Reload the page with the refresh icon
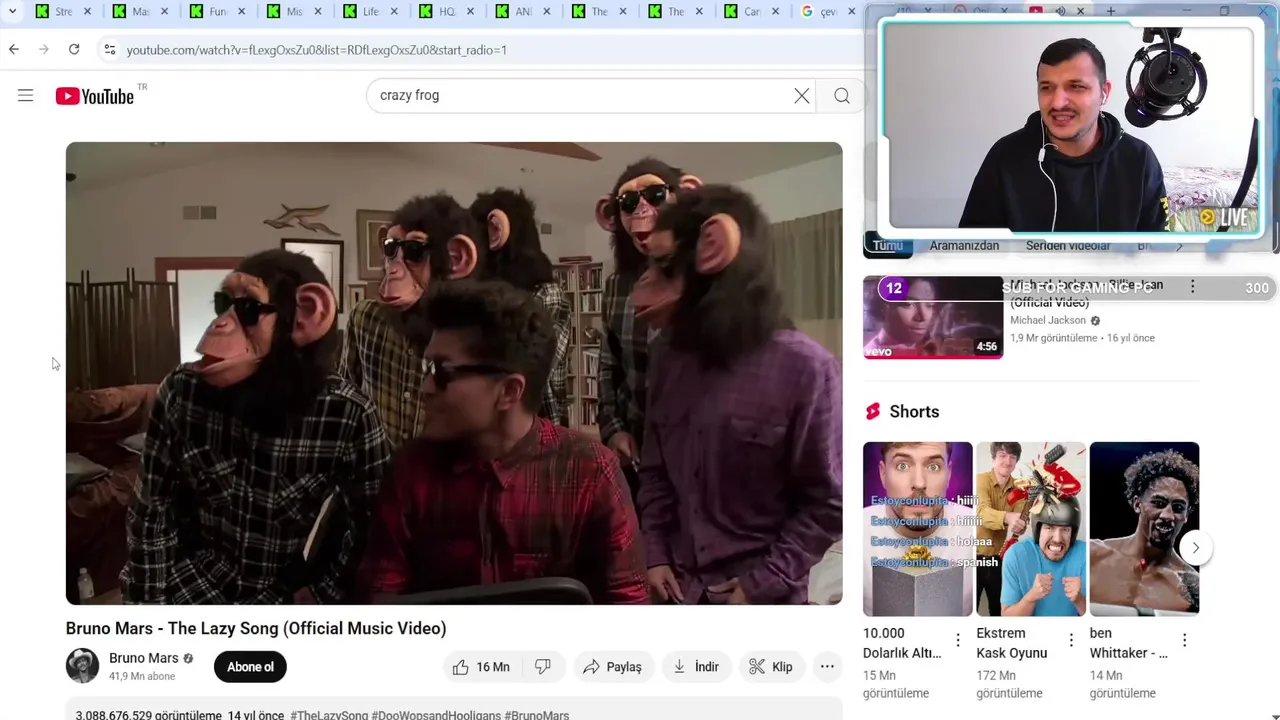This screenshot has width=1280, height=720. pos(74,49)
